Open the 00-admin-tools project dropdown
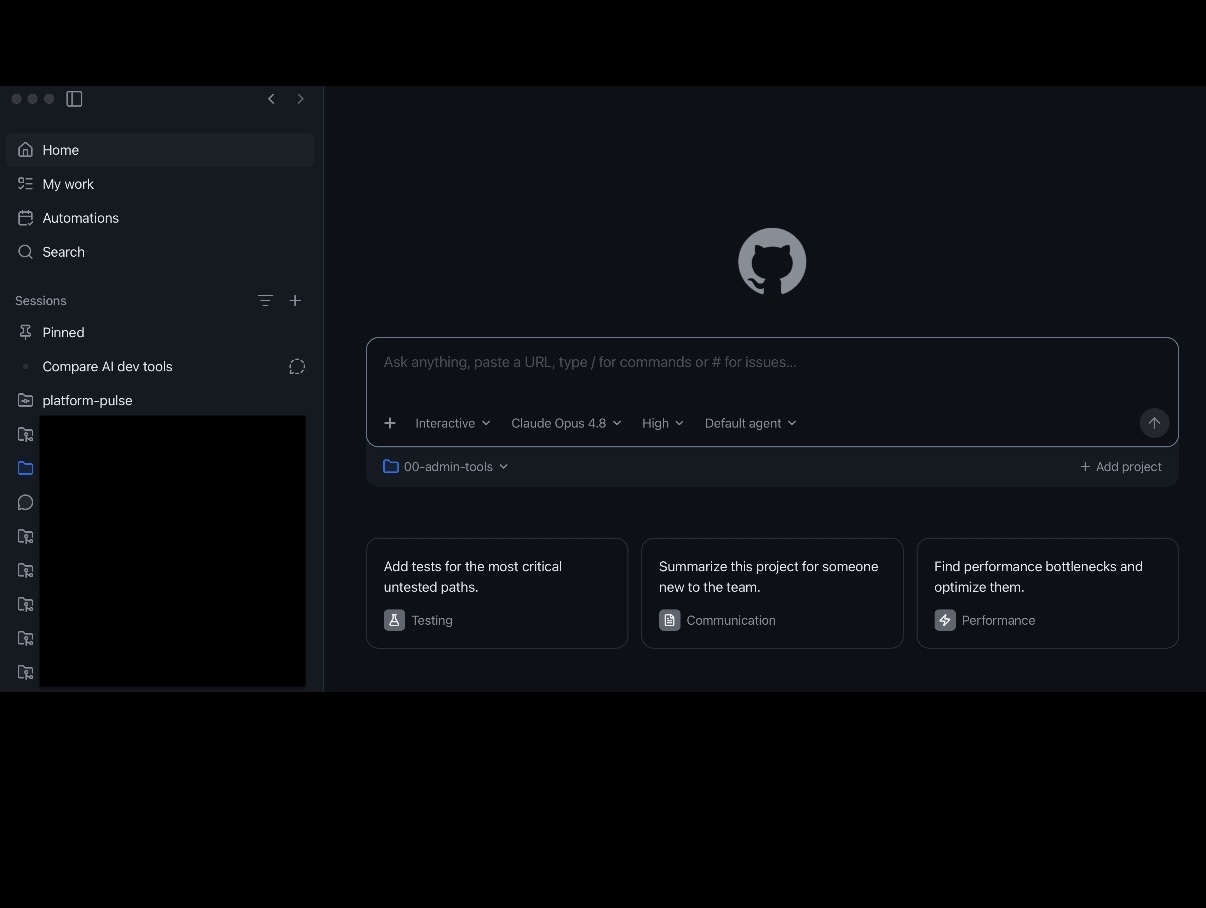 tap(446, 466)
